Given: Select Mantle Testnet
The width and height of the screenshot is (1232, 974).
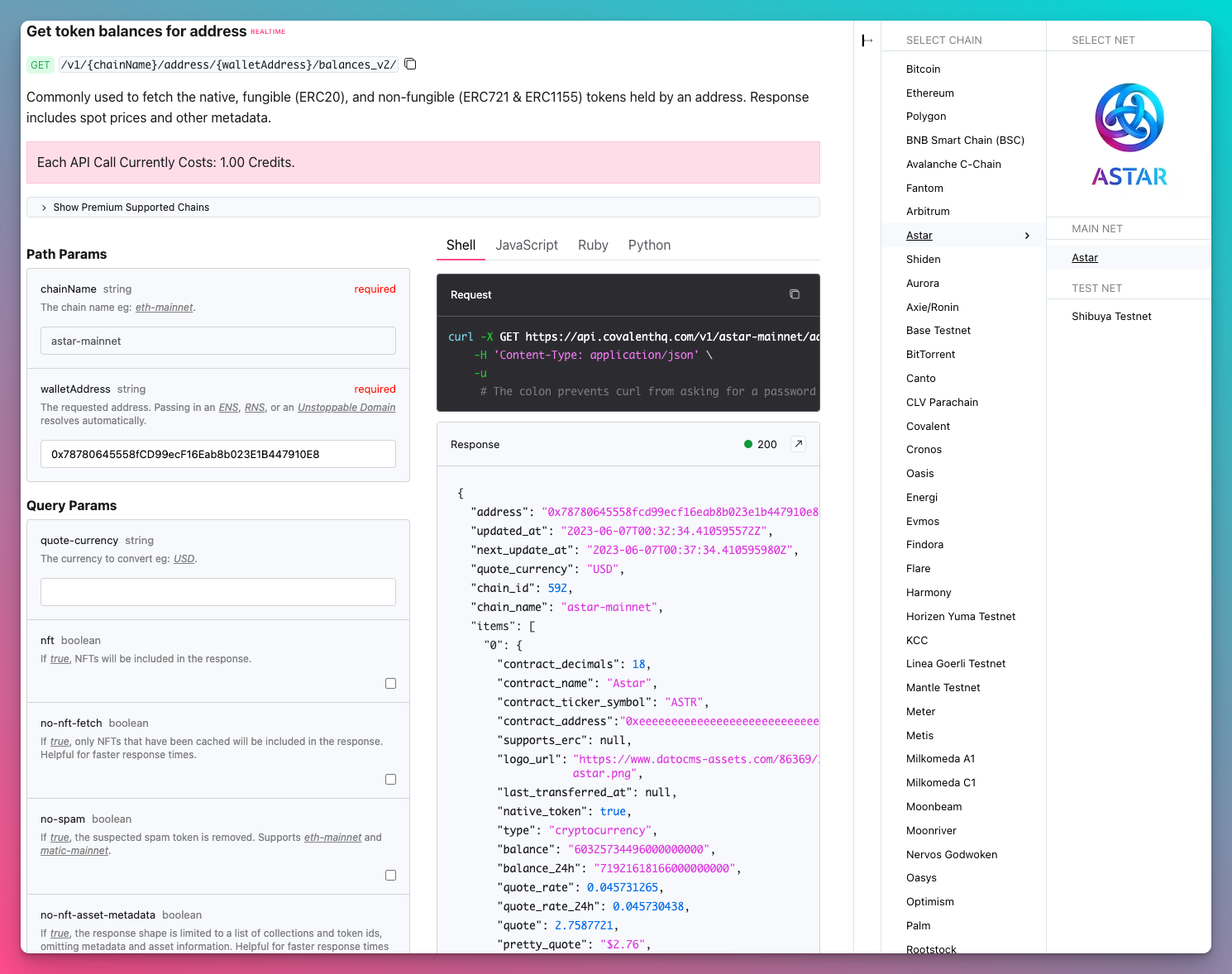Looking at the screenshot, I should [943, 688].
